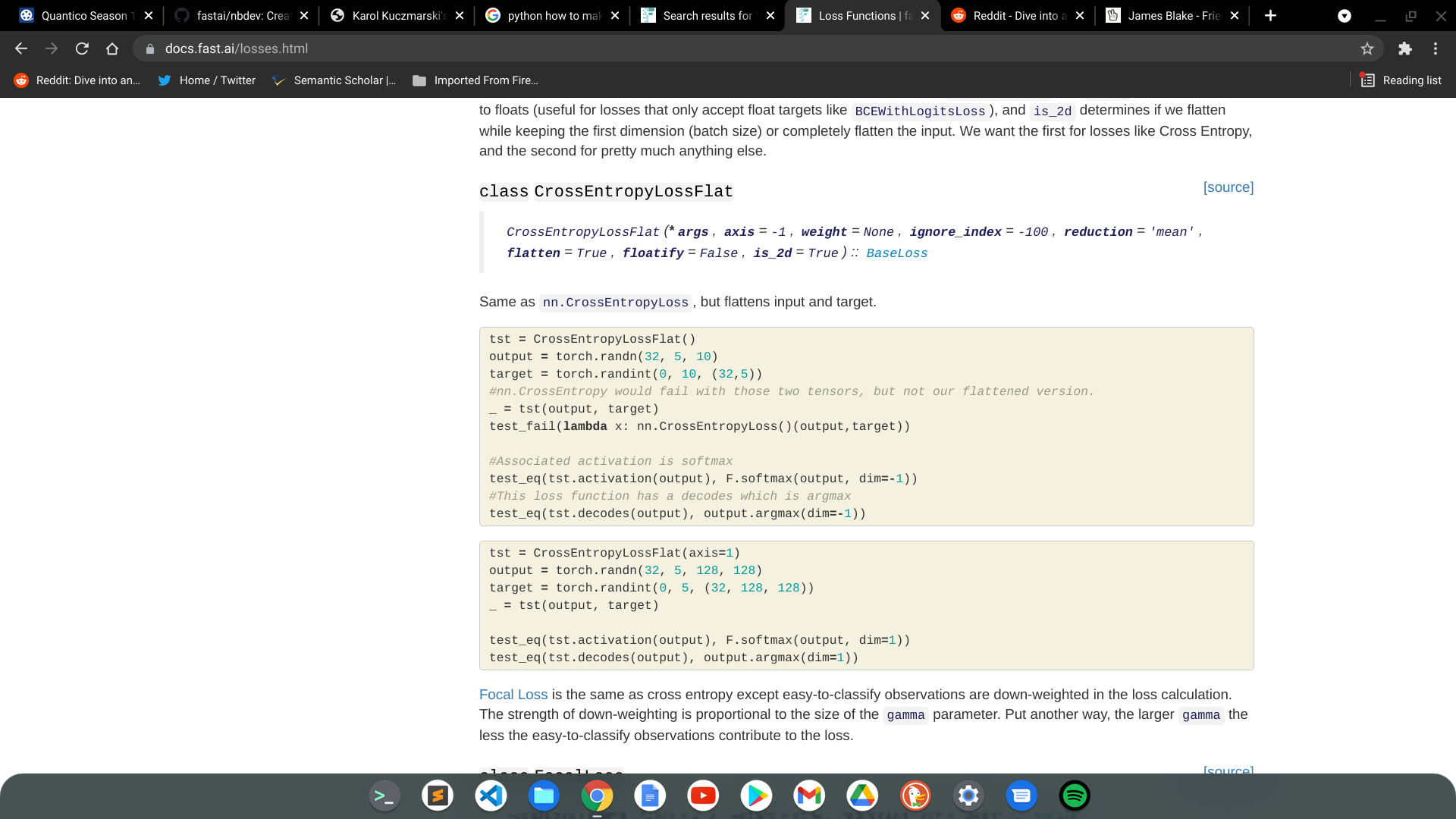Launch Spotify from the shelf
The height and width of the screenshot is (819, 1456).
tap(1074, 795)
